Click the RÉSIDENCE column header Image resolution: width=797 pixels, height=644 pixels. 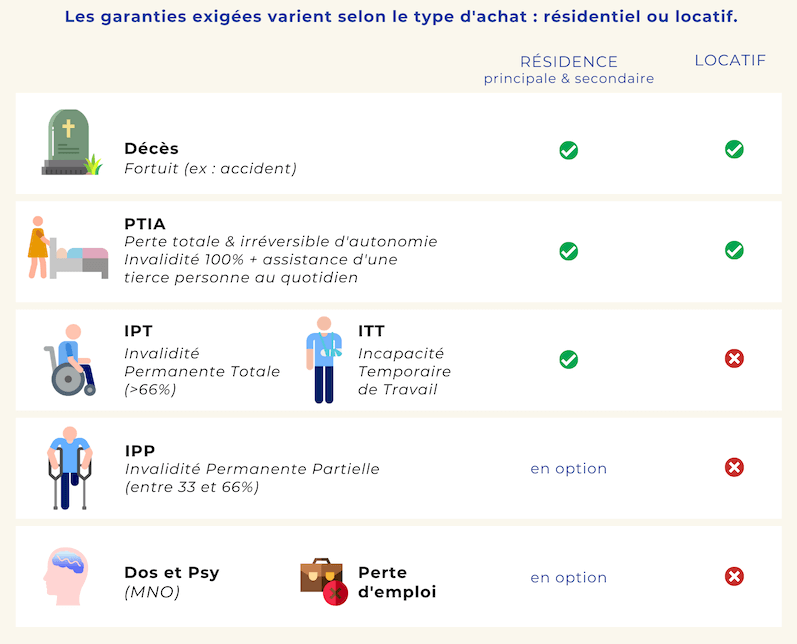(568, 62)
